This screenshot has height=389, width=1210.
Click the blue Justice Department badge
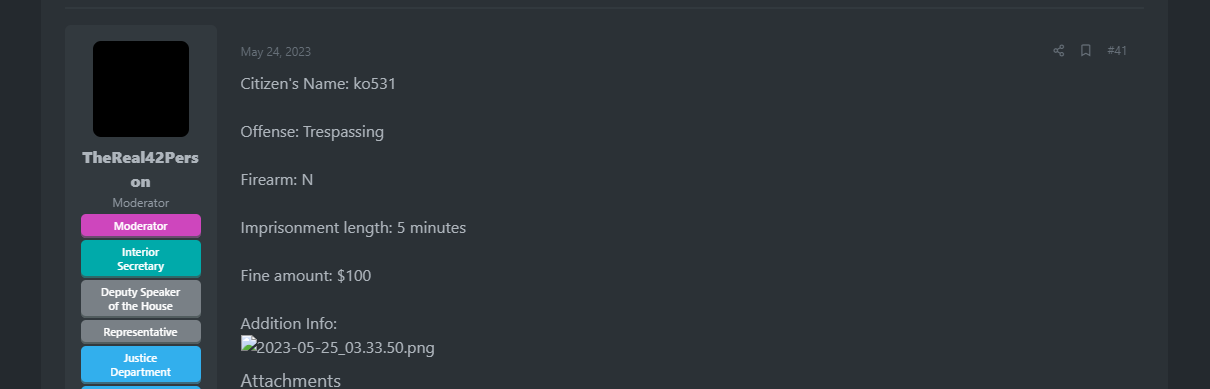coord(141,365)
